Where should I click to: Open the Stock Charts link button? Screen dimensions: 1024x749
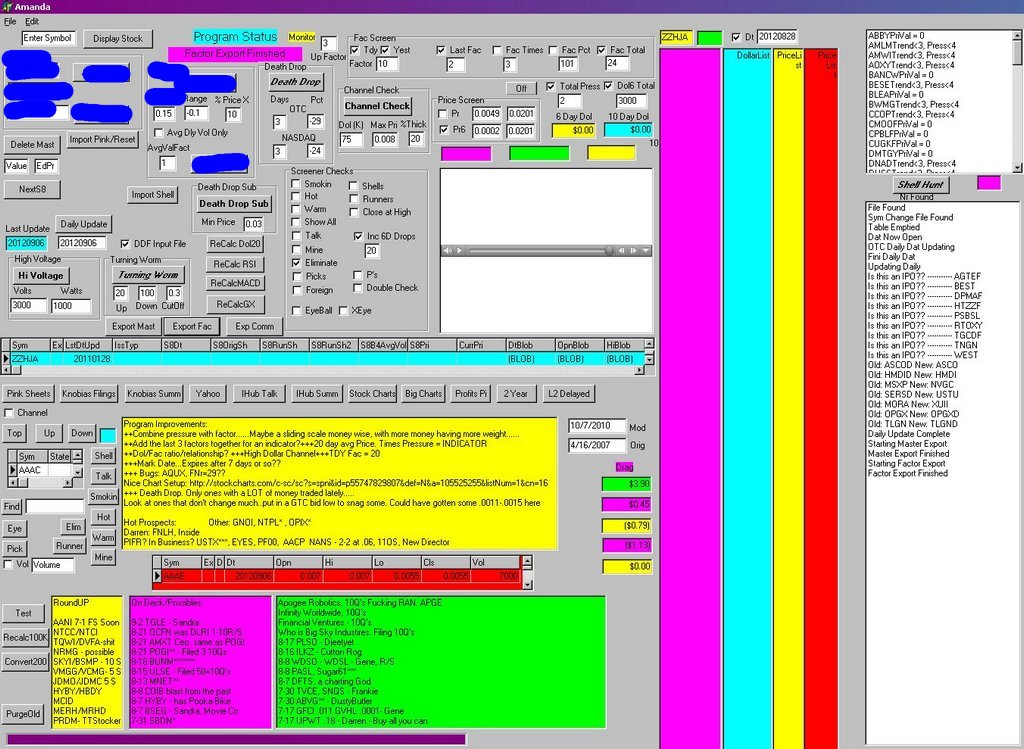click(x=372, y=394)
